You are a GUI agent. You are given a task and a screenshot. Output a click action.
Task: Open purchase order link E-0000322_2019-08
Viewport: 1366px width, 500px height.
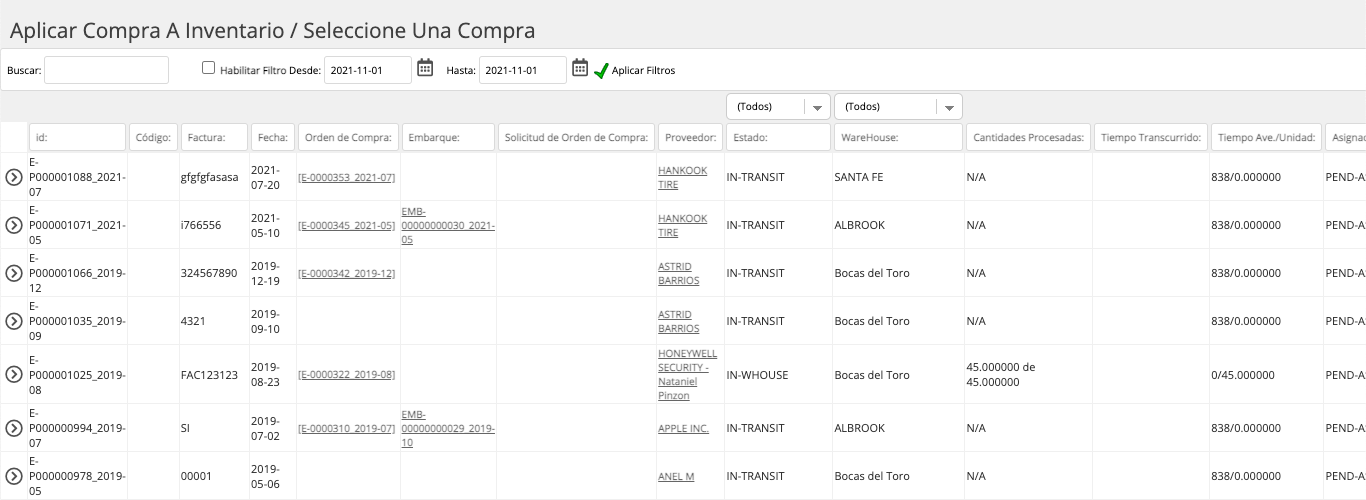[347, 374]
